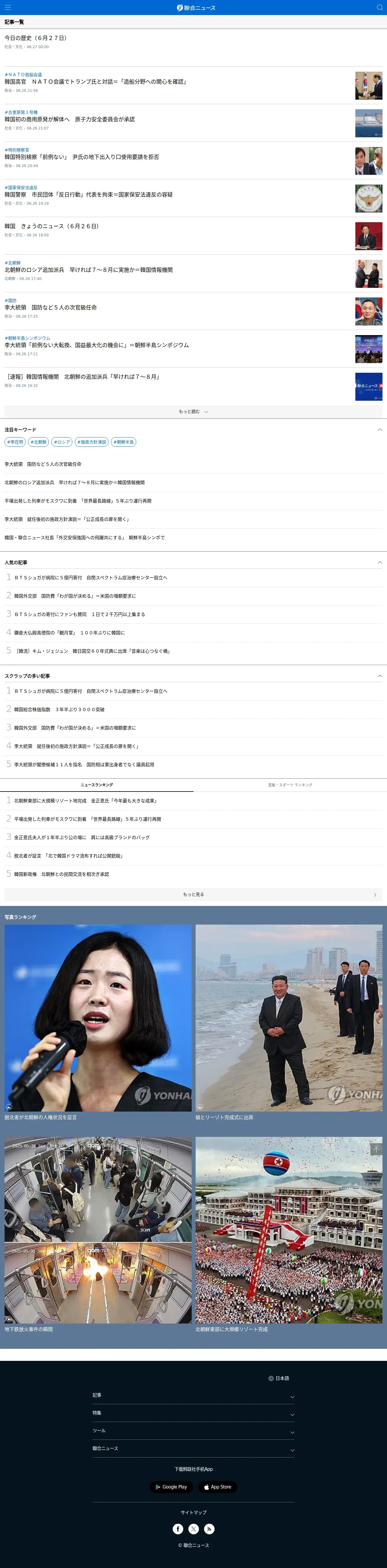Image resolution: width=387 pixels, height=1568 pixels.
Task: Open ［速報］韓国情報機関 追加派兵 article
Action: pyautogui.click(x=82, y=377)
